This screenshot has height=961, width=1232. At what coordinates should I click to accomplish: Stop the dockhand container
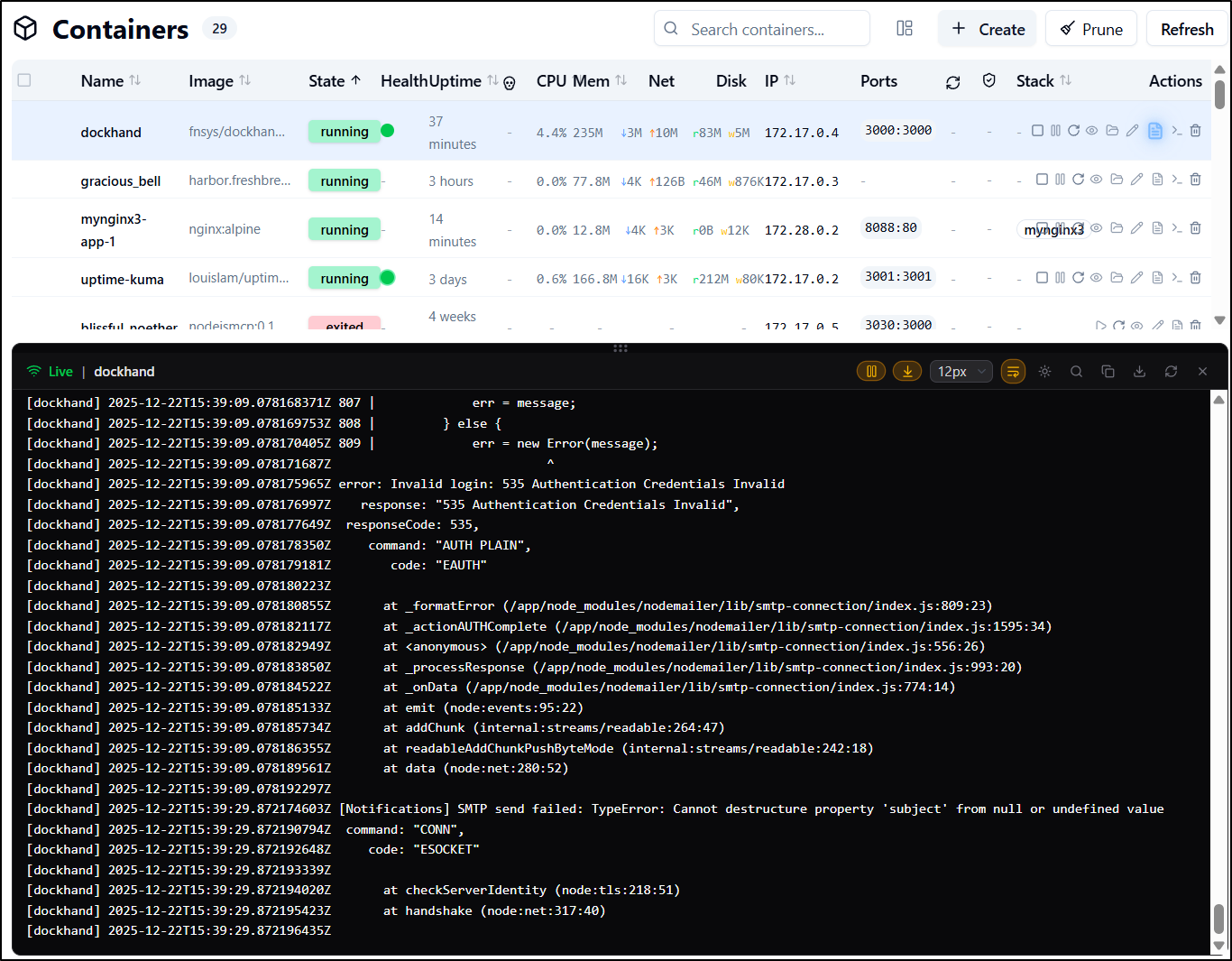point(1037,131)
